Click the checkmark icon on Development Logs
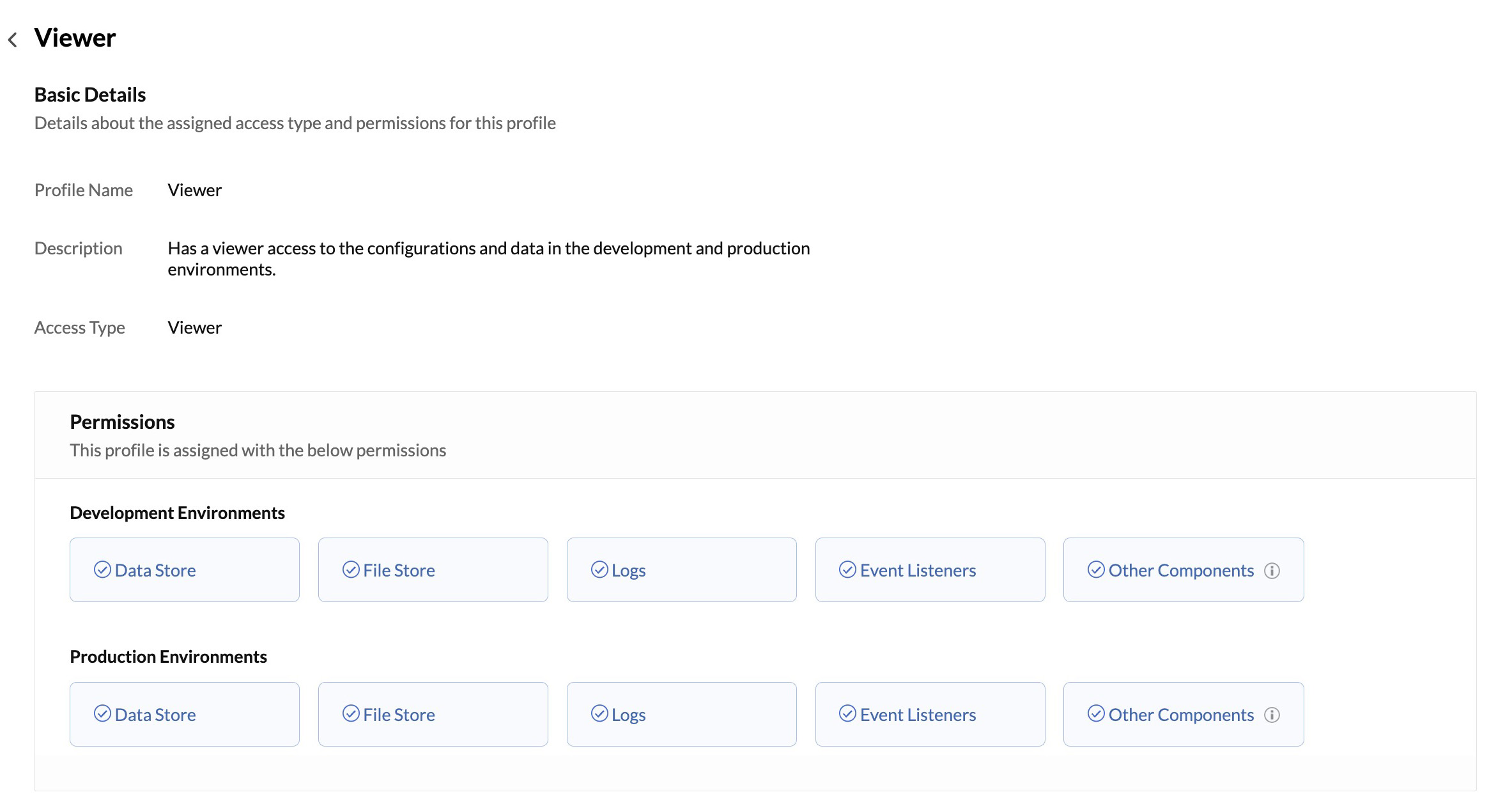Viewport: 1512px width, 806px height. [599, 569]
